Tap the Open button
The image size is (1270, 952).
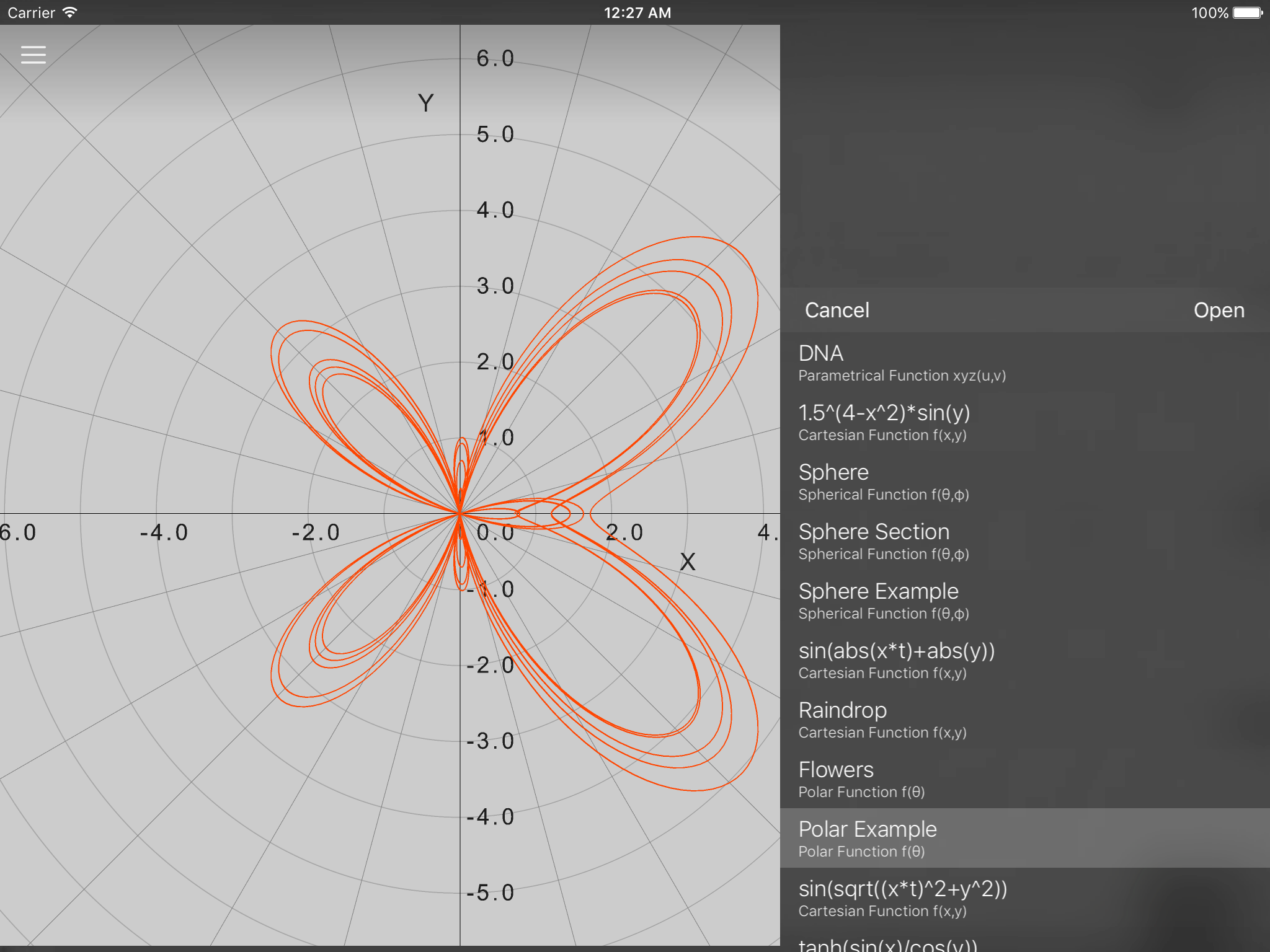tap(1219, 310)
